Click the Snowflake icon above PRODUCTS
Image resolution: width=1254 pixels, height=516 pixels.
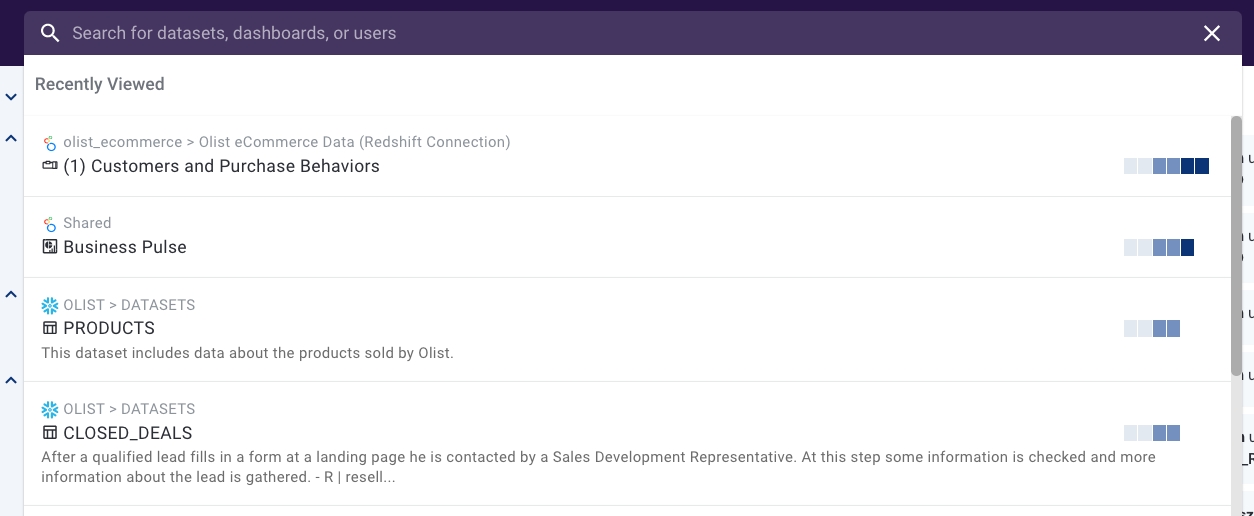point(50,305)
